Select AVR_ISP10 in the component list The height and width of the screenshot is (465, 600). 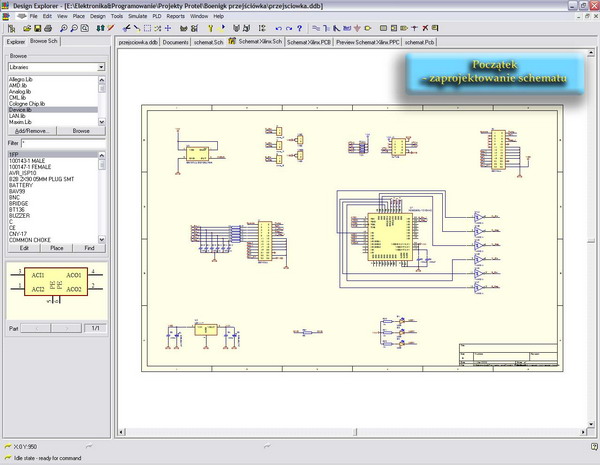pyautogui.click(x=53, y=173)
